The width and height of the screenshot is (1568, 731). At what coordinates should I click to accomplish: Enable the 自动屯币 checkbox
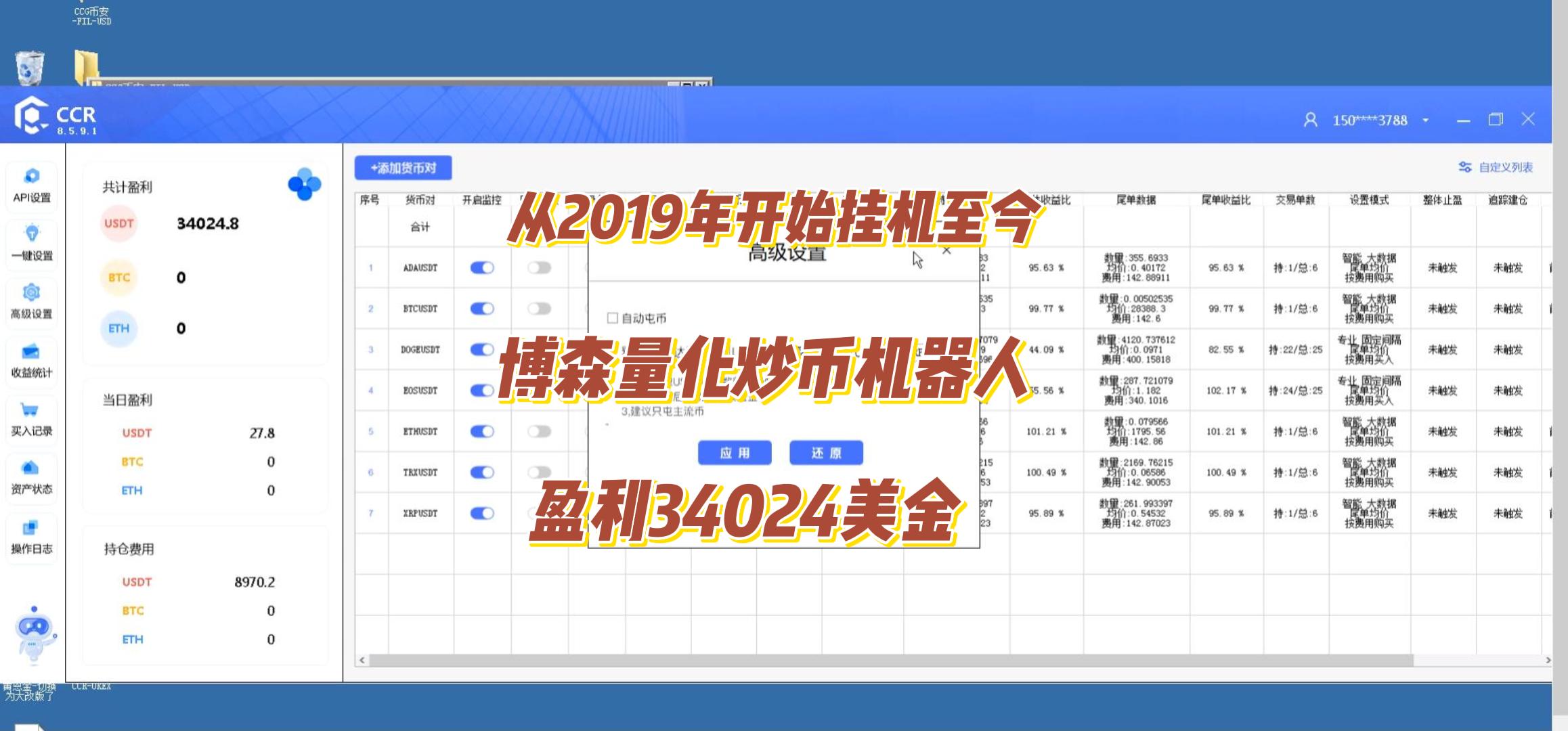point(613,318)
